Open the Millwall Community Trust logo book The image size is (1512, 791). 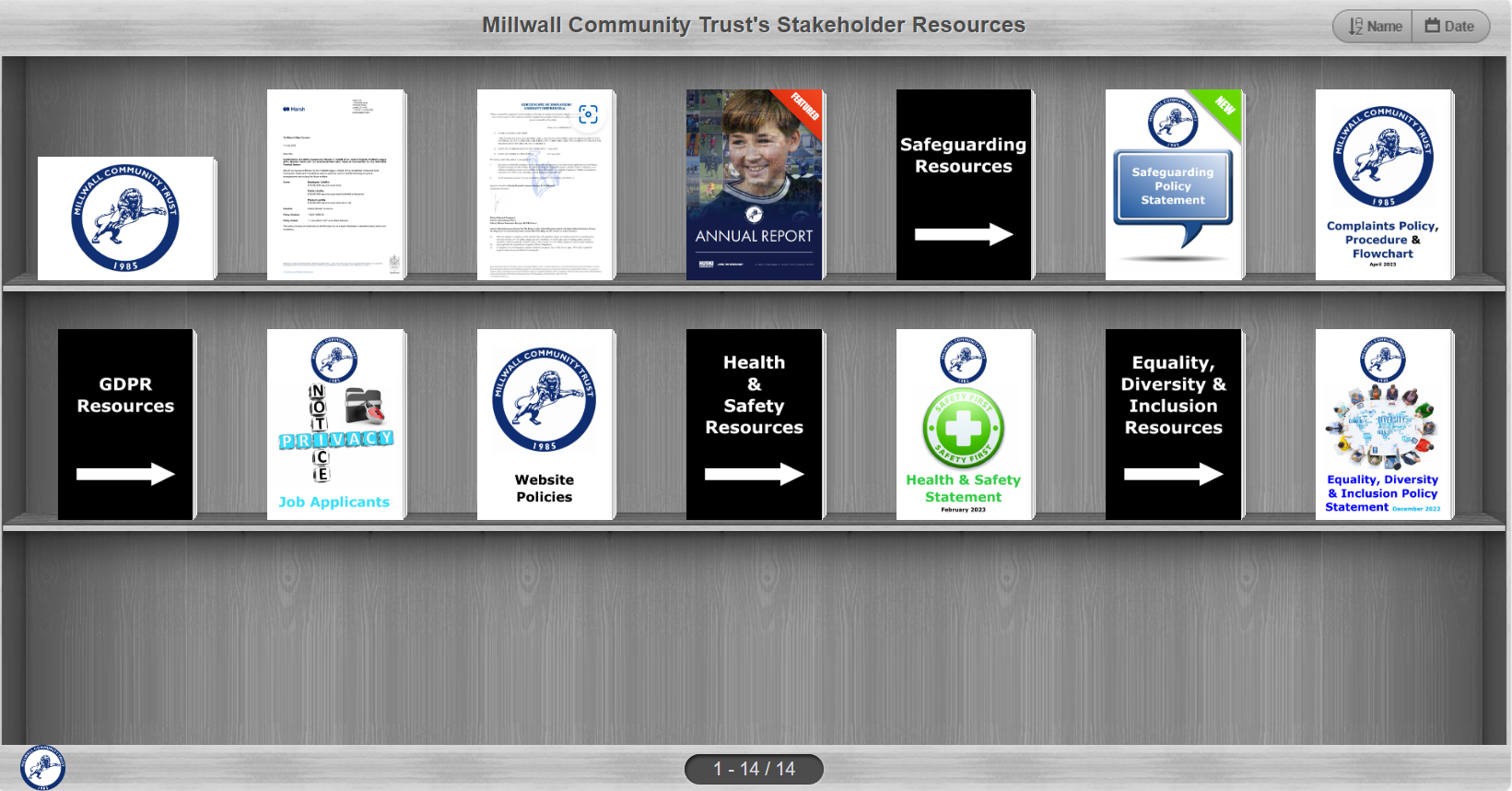tap(125, 218)
